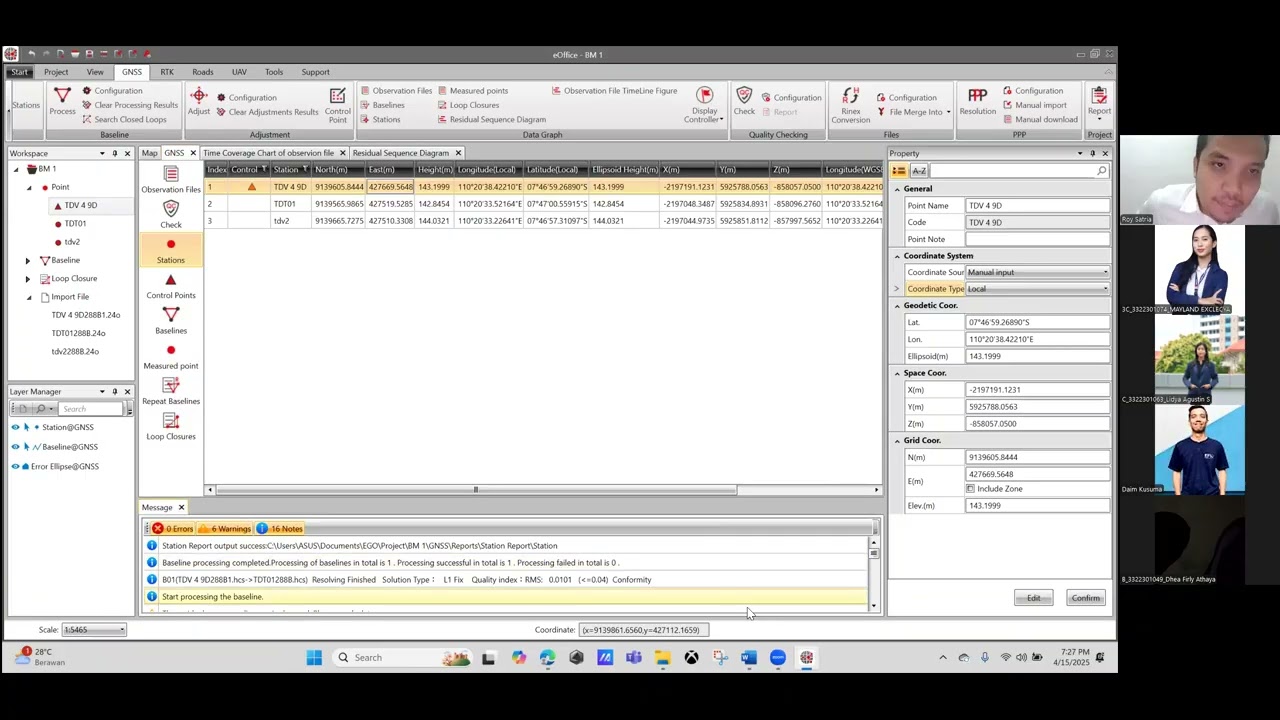Select row 3 tdv2 in stations table

pos(544,221)
